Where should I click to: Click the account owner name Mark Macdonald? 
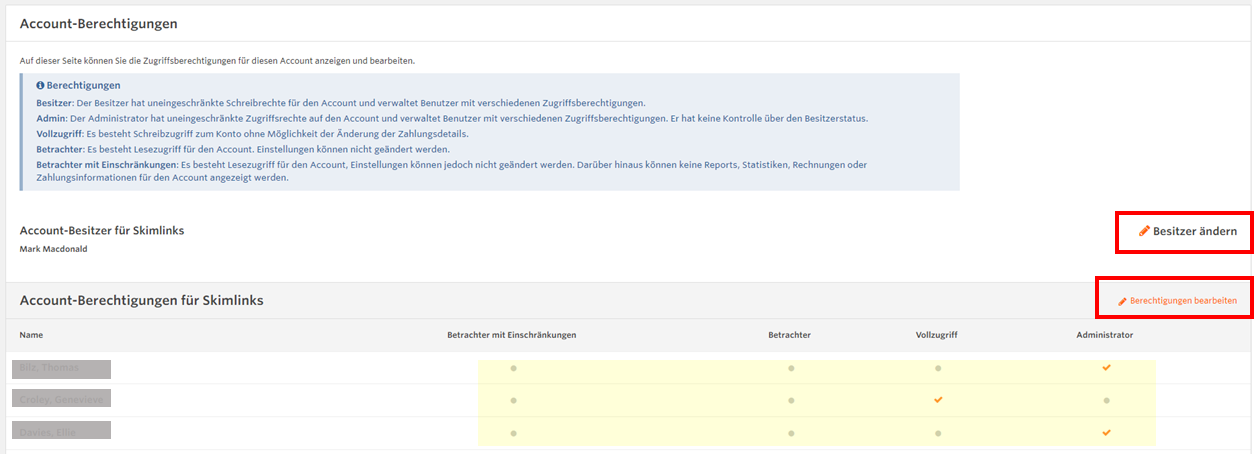click(53, 249)
